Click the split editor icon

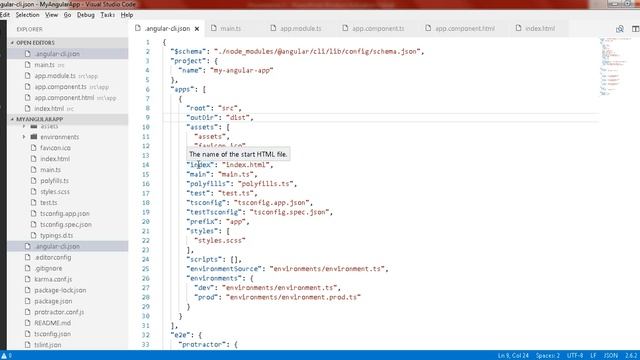click(x=635, y=29)
